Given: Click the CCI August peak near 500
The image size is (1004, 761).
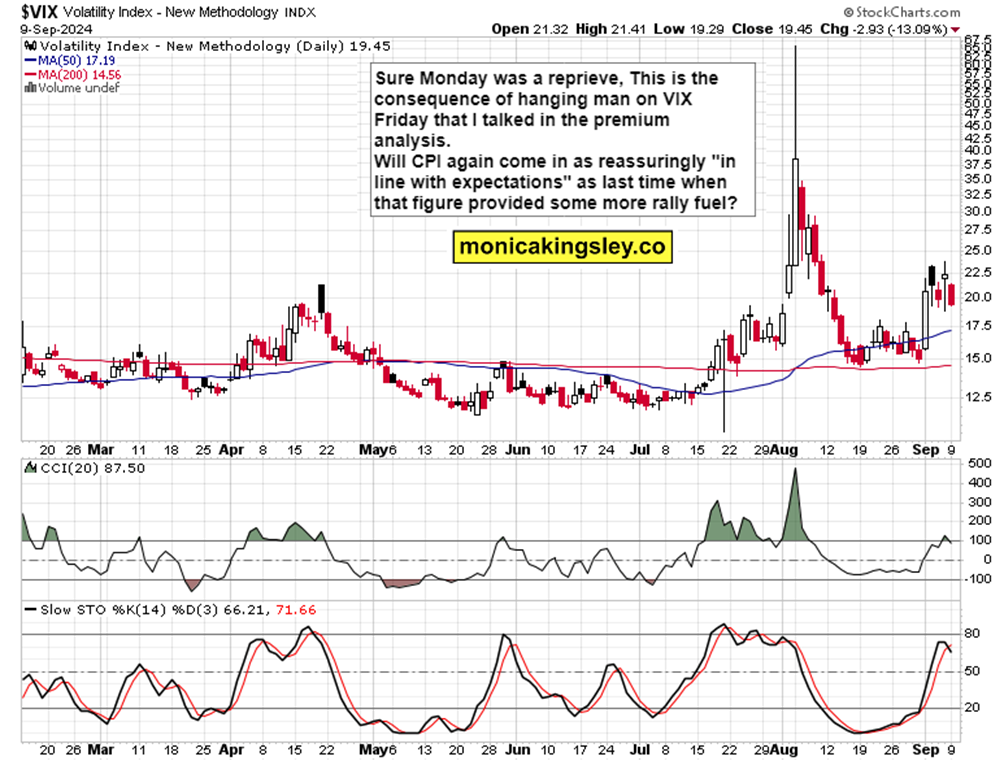Looking at the screenshot, I should click(x=795, y=471).
